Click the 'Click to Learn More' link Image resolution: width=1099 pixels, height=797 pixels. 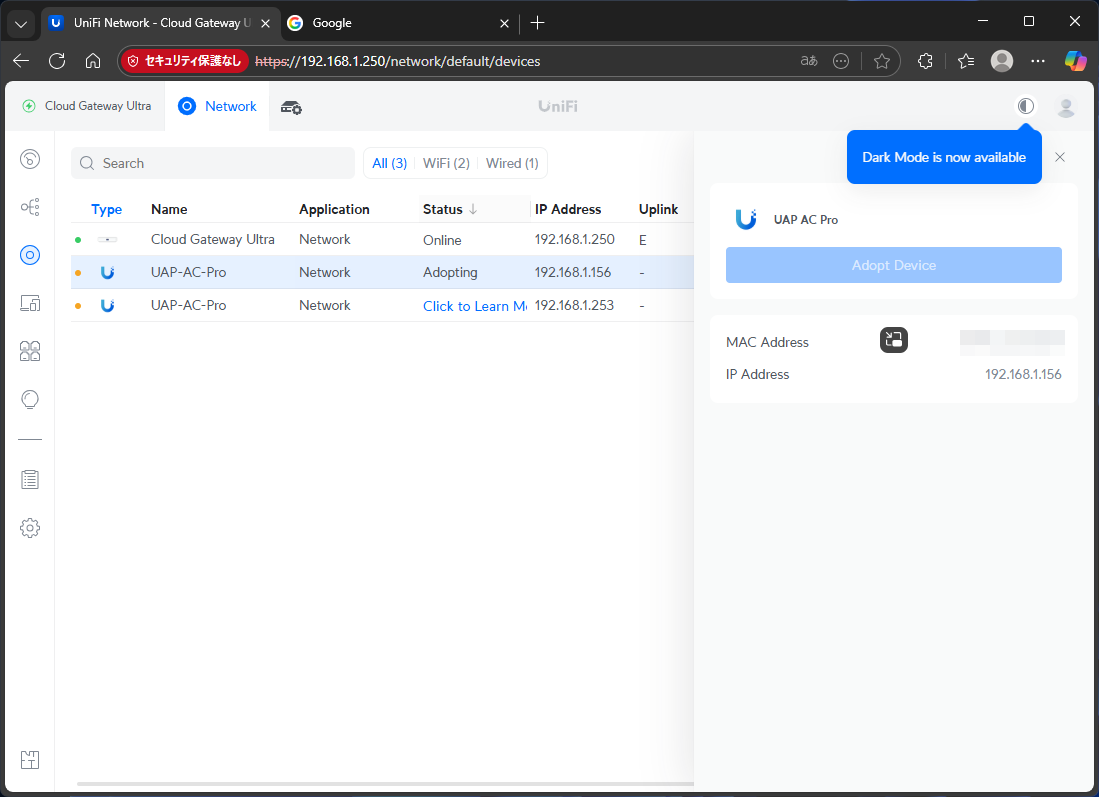(475, 306)
